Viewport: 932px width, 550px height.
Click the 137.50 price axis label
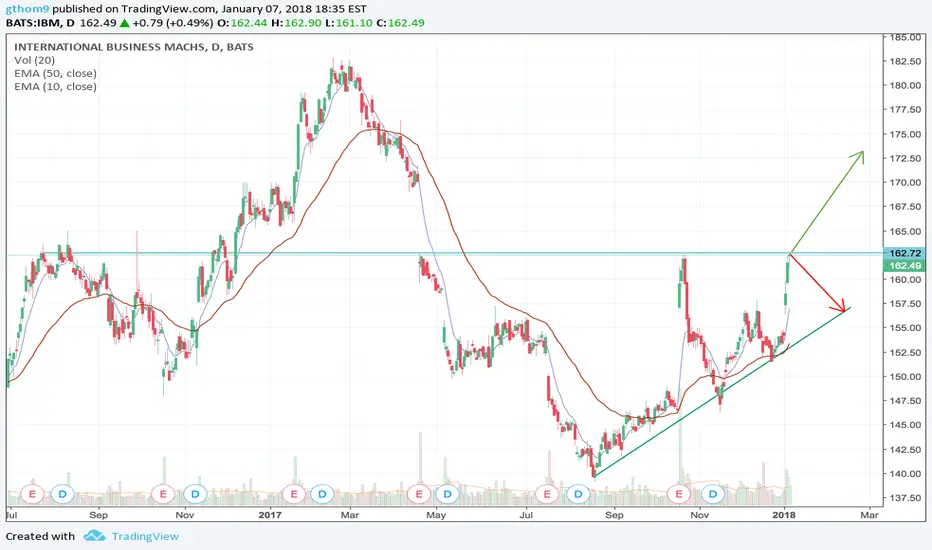[905, 498]
